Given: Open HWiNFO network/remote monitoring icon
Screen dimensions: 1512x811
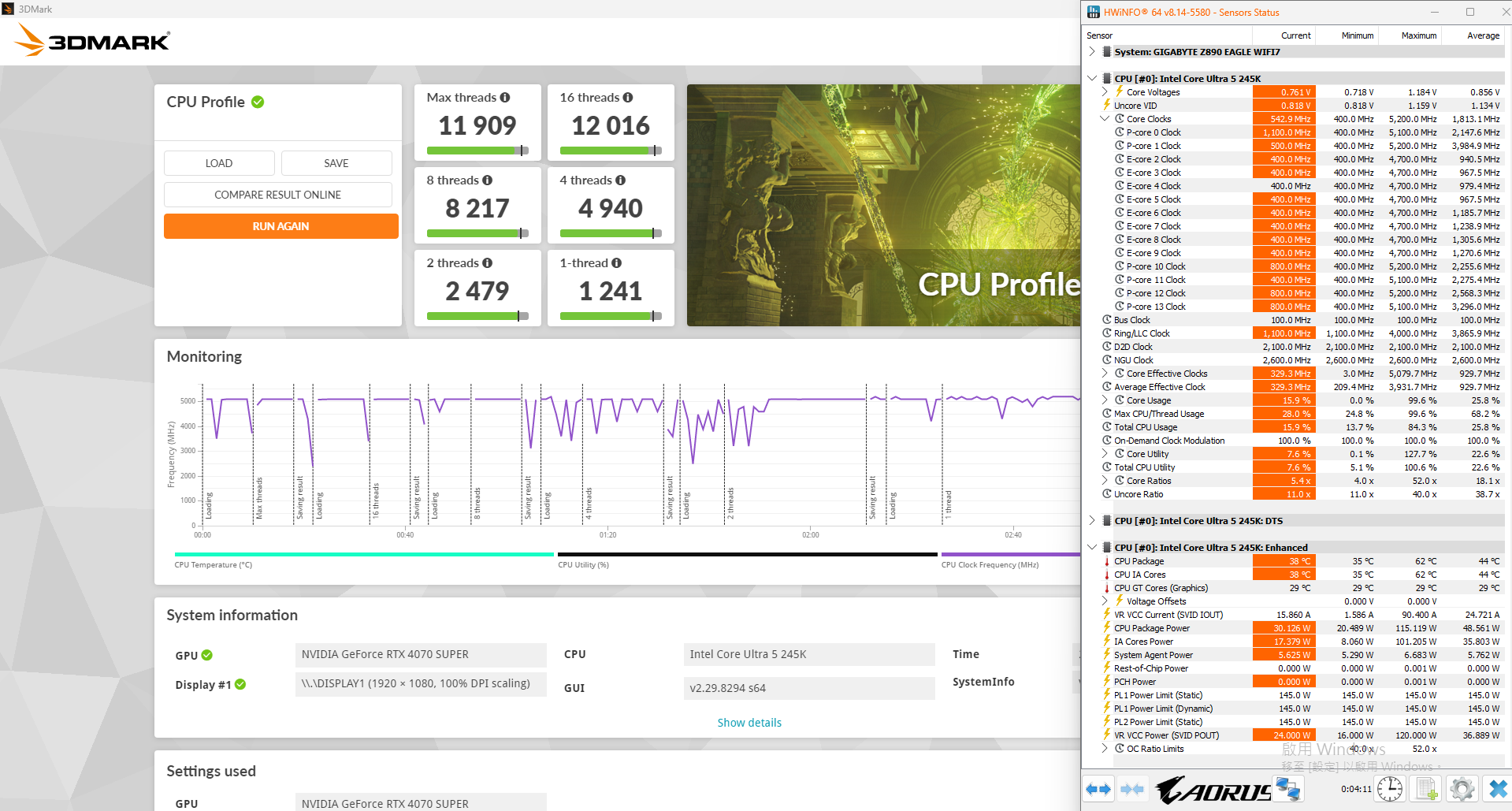Looking at the screenshot, I should [1288, 789].
